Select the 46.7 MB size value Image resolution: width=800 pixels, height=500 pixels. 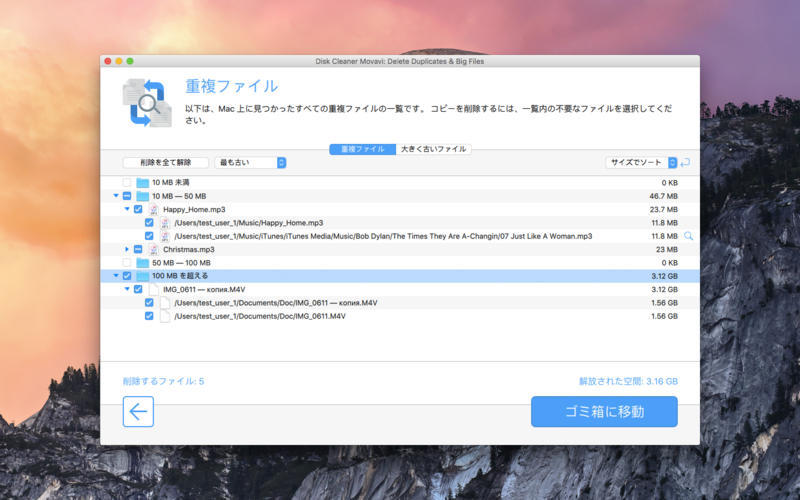click(x=663, y=196)
